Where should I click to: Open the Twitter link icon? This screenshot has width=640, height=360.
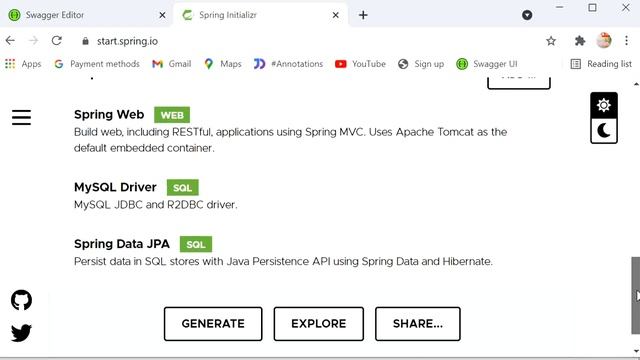21,333
